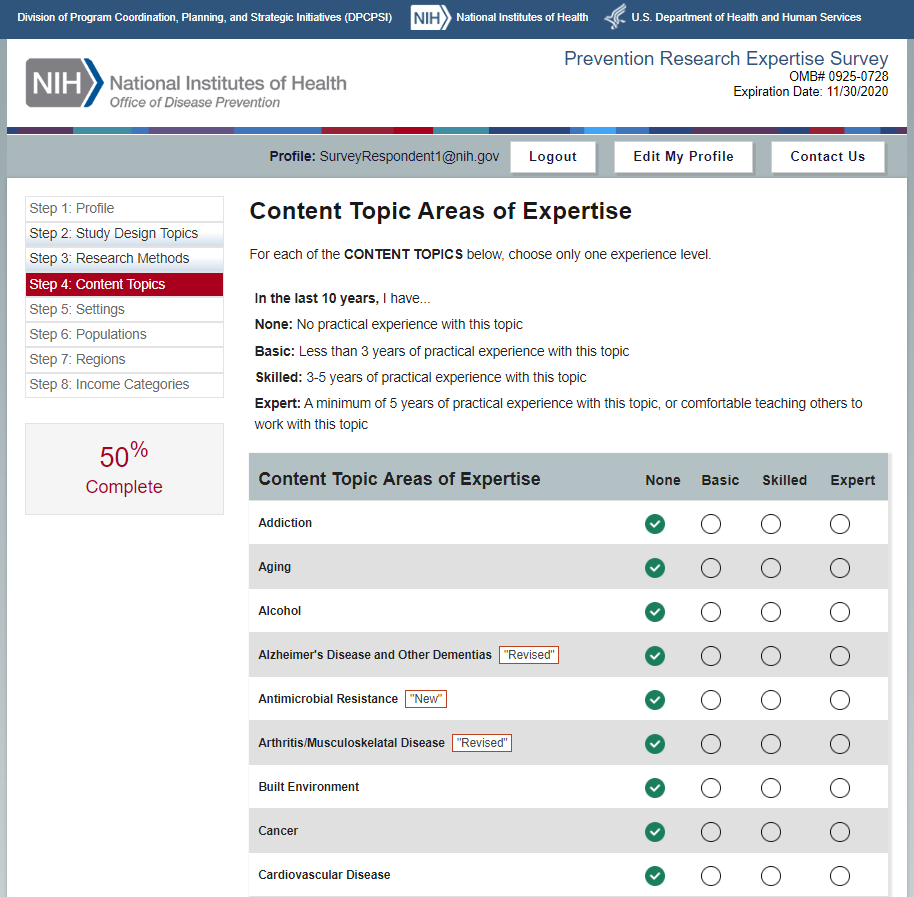Select Expert for Aging

[840, 568]
